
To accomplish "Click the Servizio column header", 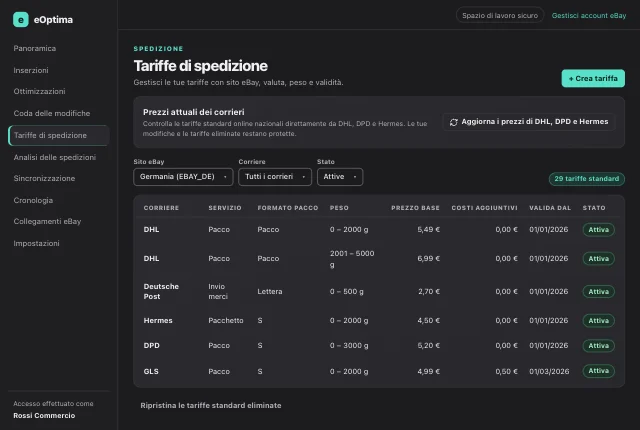I will 225,208.
